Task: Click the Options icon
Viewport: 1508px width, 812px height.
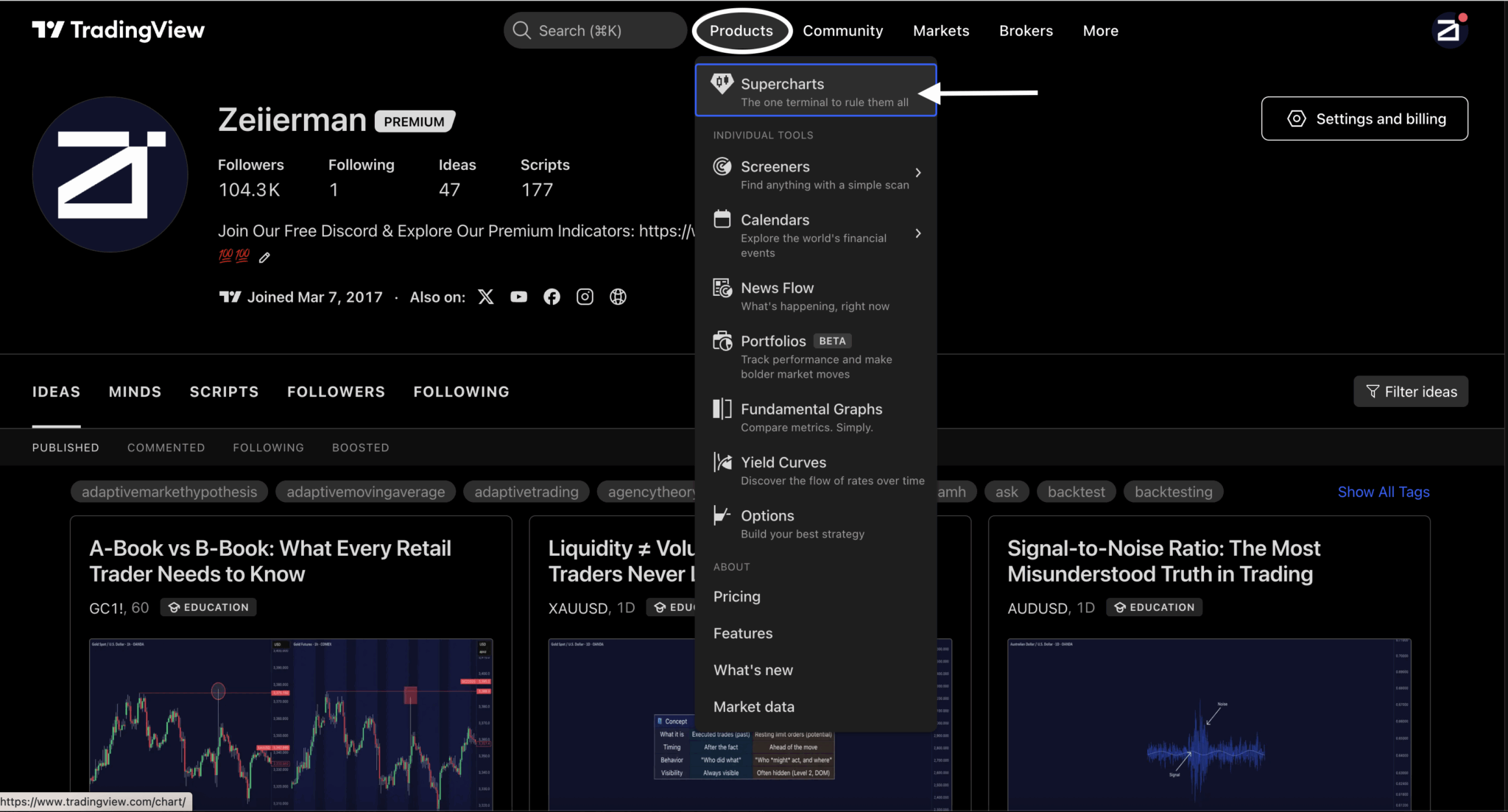Action: coord(722,515)
